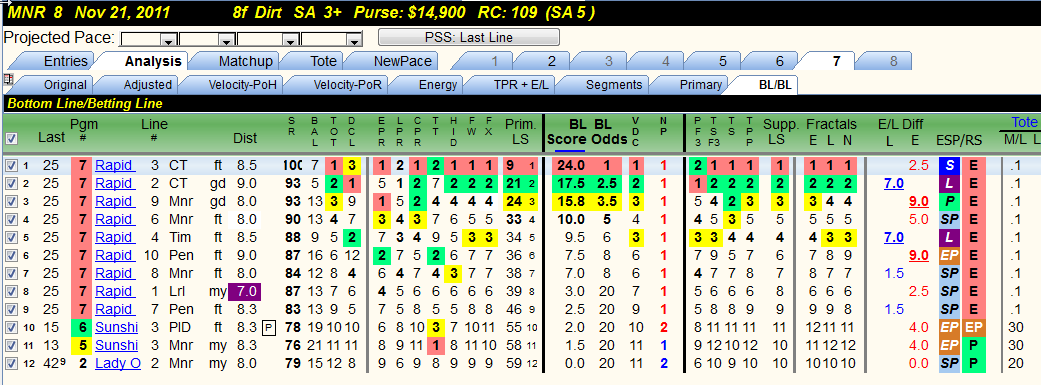Toggle the select-all checkbox in the header
This screenshot has width=1041, height=385.
pos(11,139)
